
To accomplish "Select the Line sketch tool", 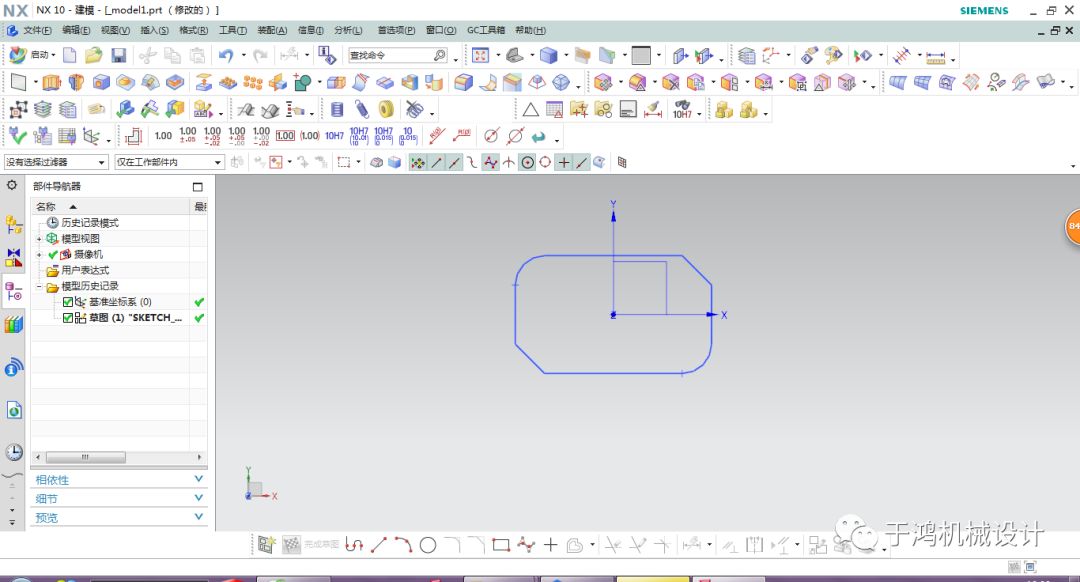I will tap(379, 545).
